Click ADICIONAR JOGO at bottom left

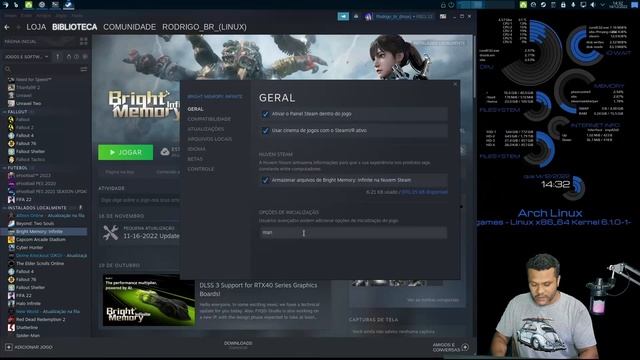coord(29,347)
